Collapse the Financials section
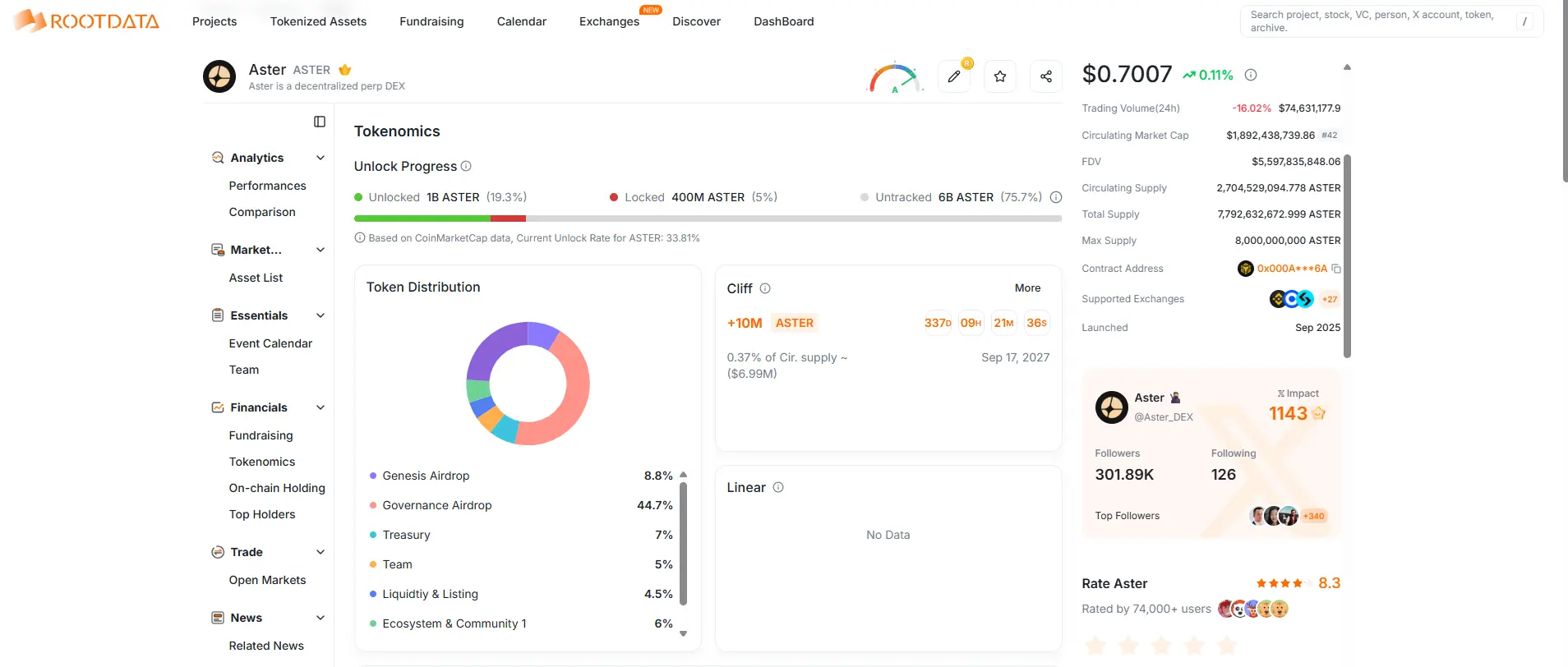Image resolution: width=1568 pixels, height=667 pixels. (321, 407)
